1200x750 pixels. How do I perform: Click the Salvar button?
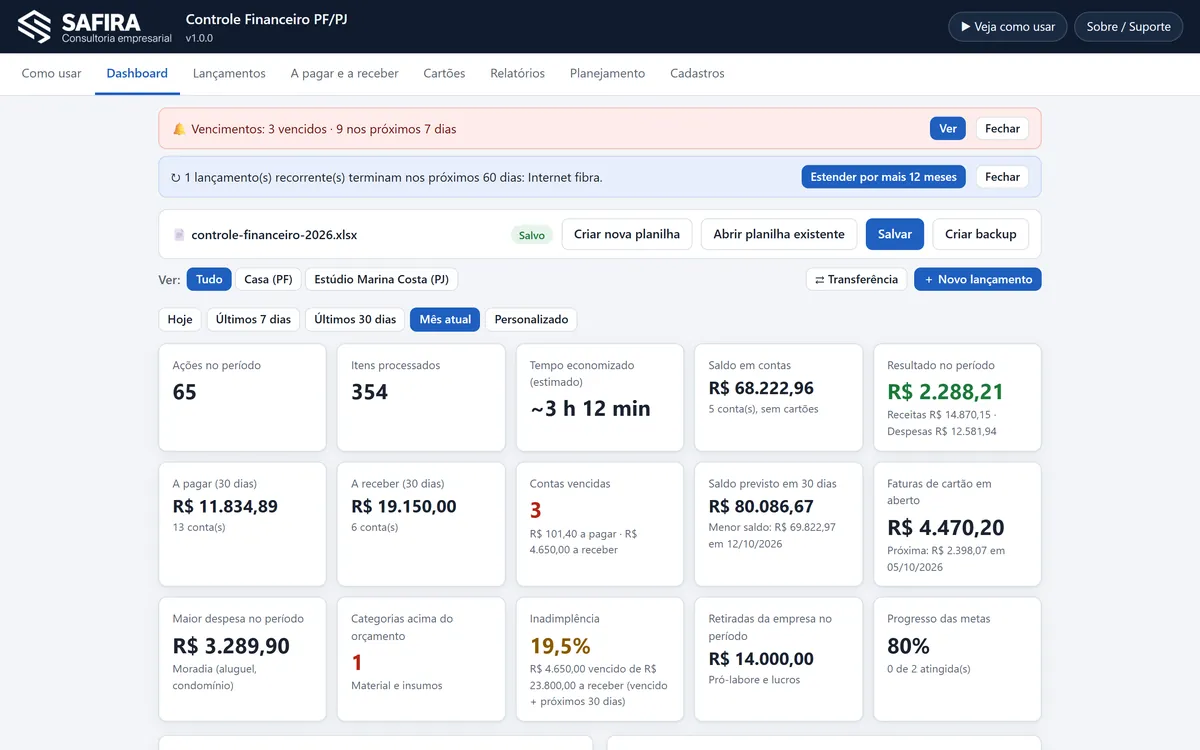point(895,234)
